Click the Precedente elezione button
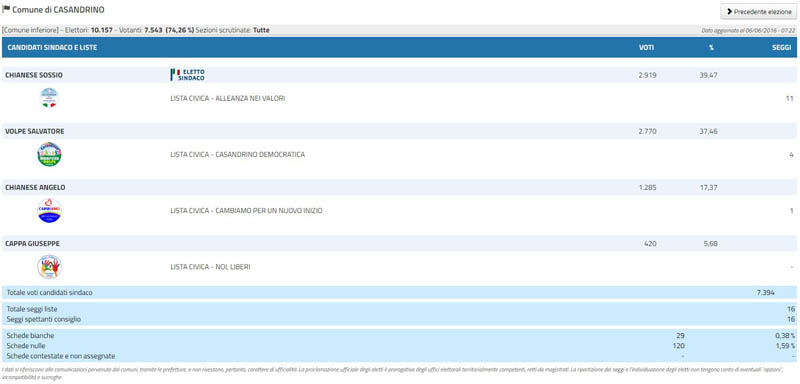The width and height of the screenshot is (800, 384). coord(758,11)
